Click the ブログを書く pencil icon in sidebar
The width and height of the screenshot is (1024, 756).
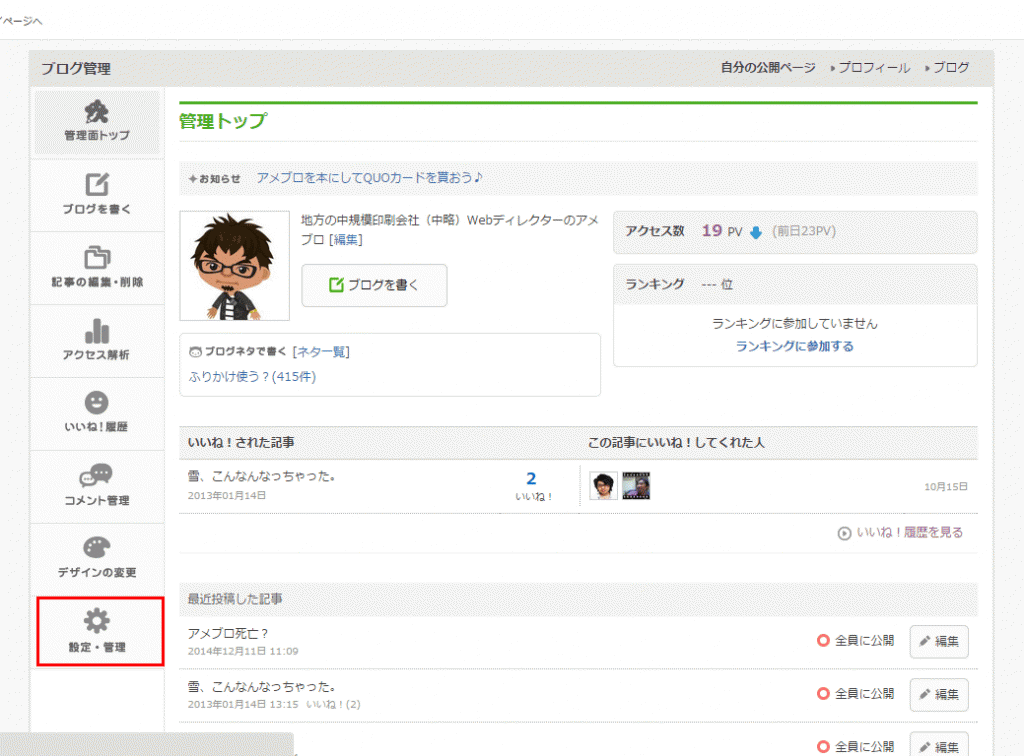click(97, 186)
